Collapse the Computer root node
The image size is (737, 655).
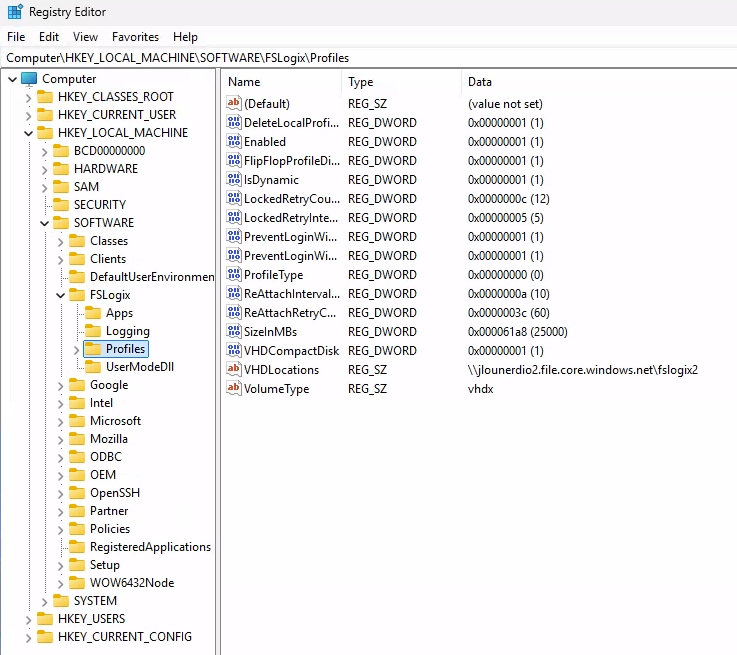tap(13, 79)
